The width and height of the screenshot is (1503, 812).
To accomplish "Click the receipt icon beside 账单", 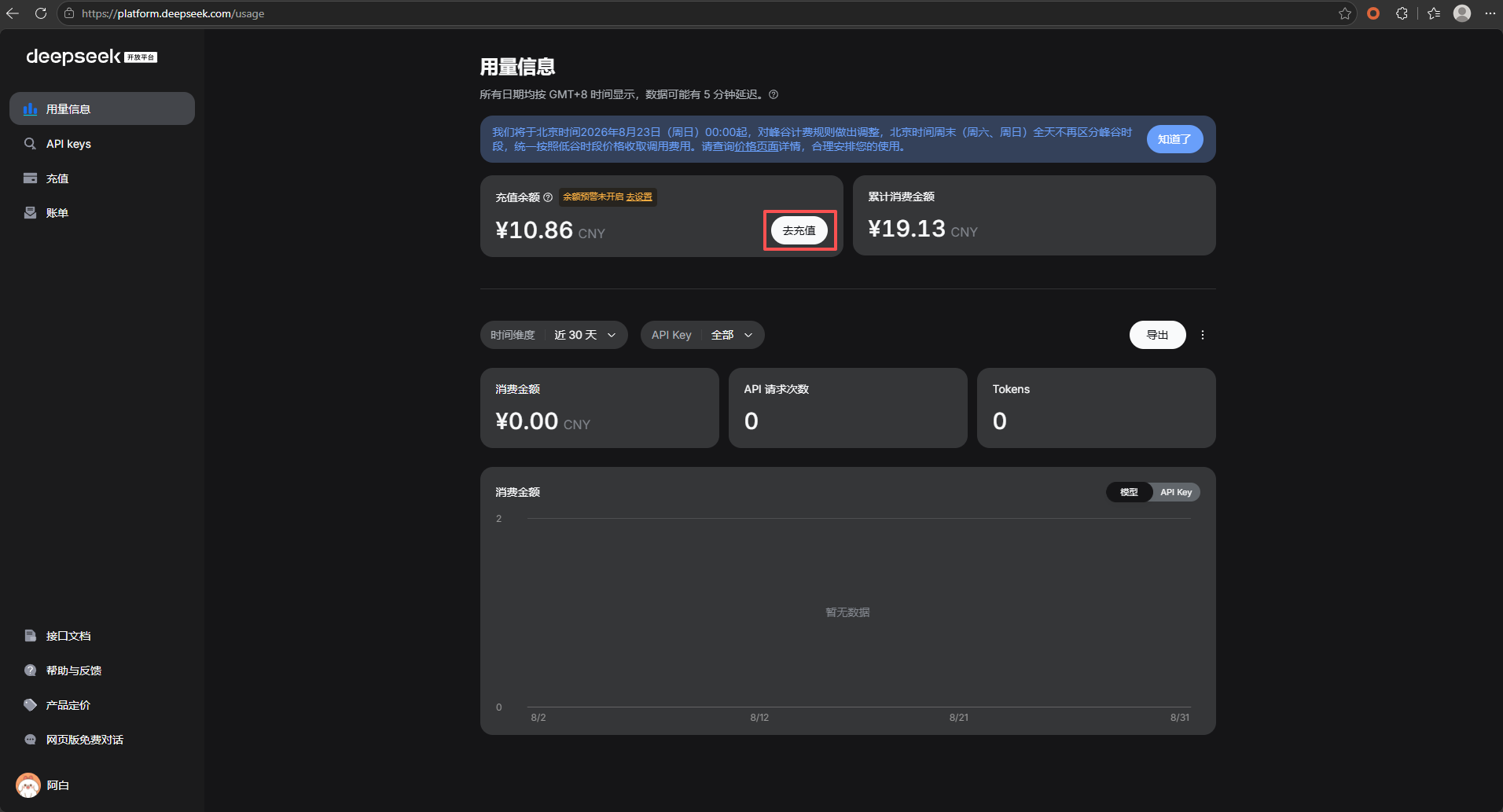I will pyautogui.click(x=30, y=213).
